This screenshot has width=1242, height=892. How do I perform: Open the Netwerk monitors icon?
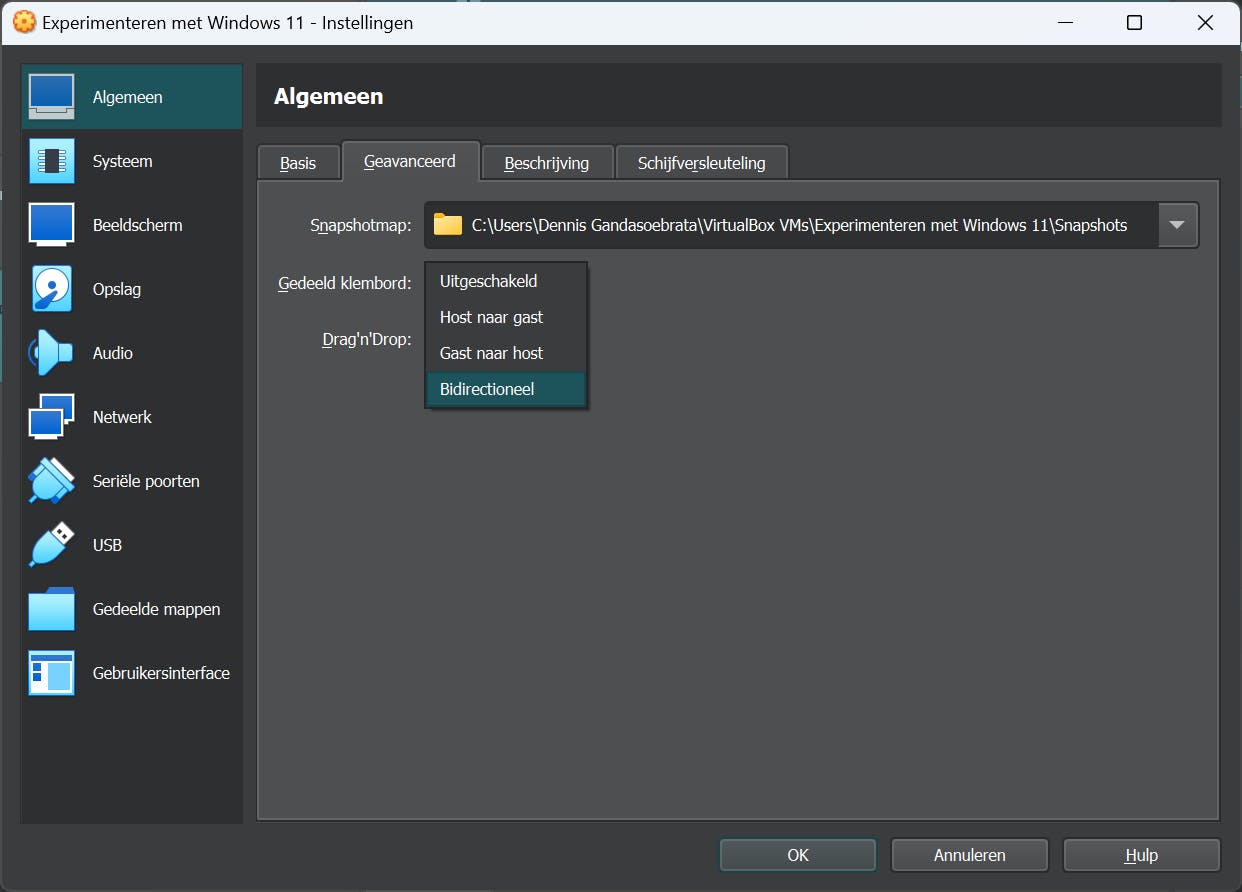tap(51, 417)
